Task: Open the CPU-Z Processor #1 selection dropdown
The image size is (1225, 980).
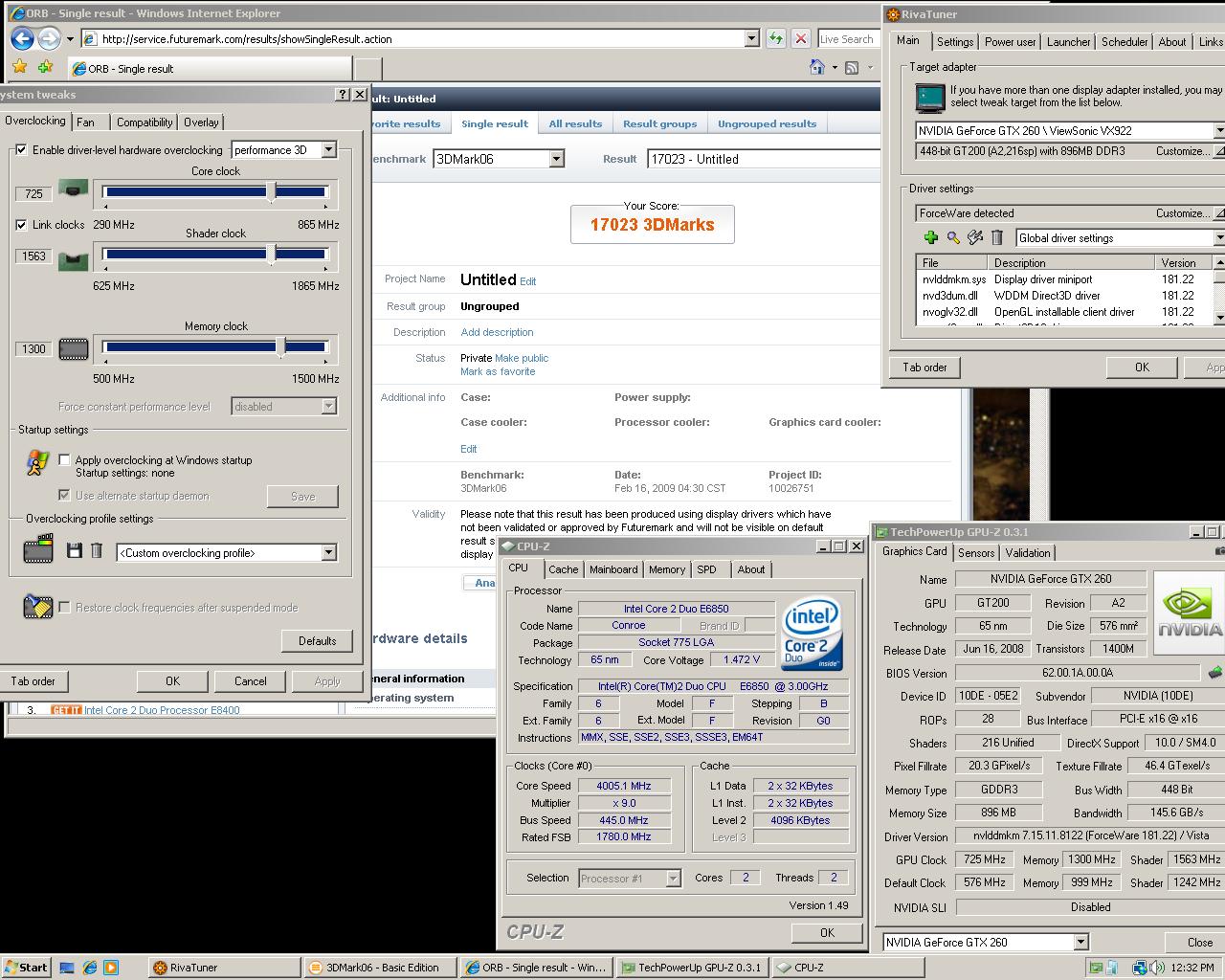Action: [x=673, y=878]
